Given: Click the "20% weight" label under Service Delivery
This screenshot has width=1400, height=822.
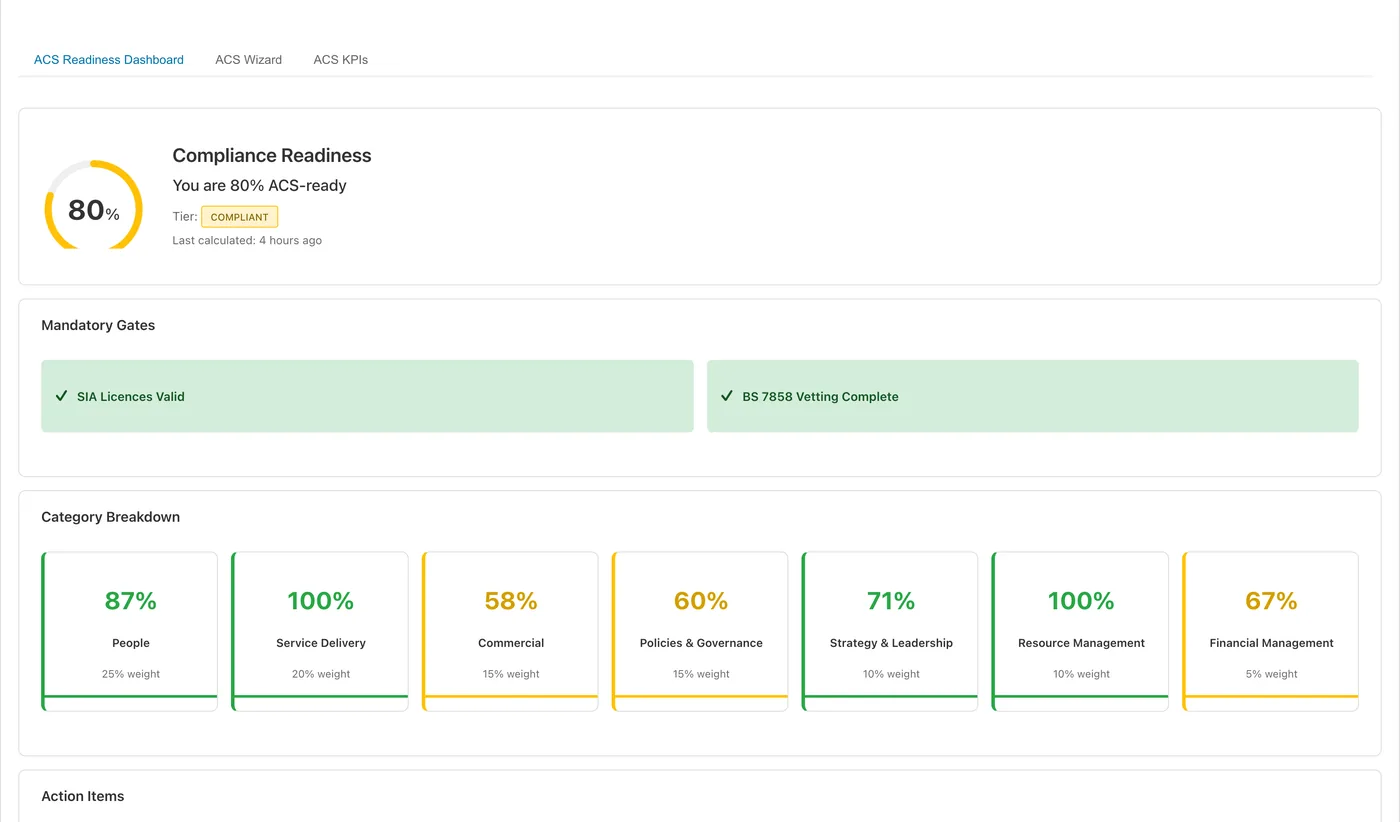Looking at the screenshot, I should pyautogui.click(x=321, y=674).
